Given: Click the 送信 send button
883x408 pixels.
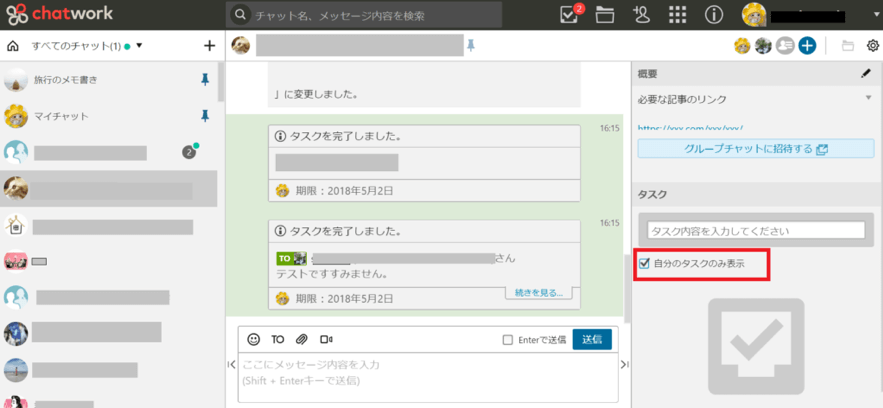Looking at the screenshot, I should click(591, 339).
